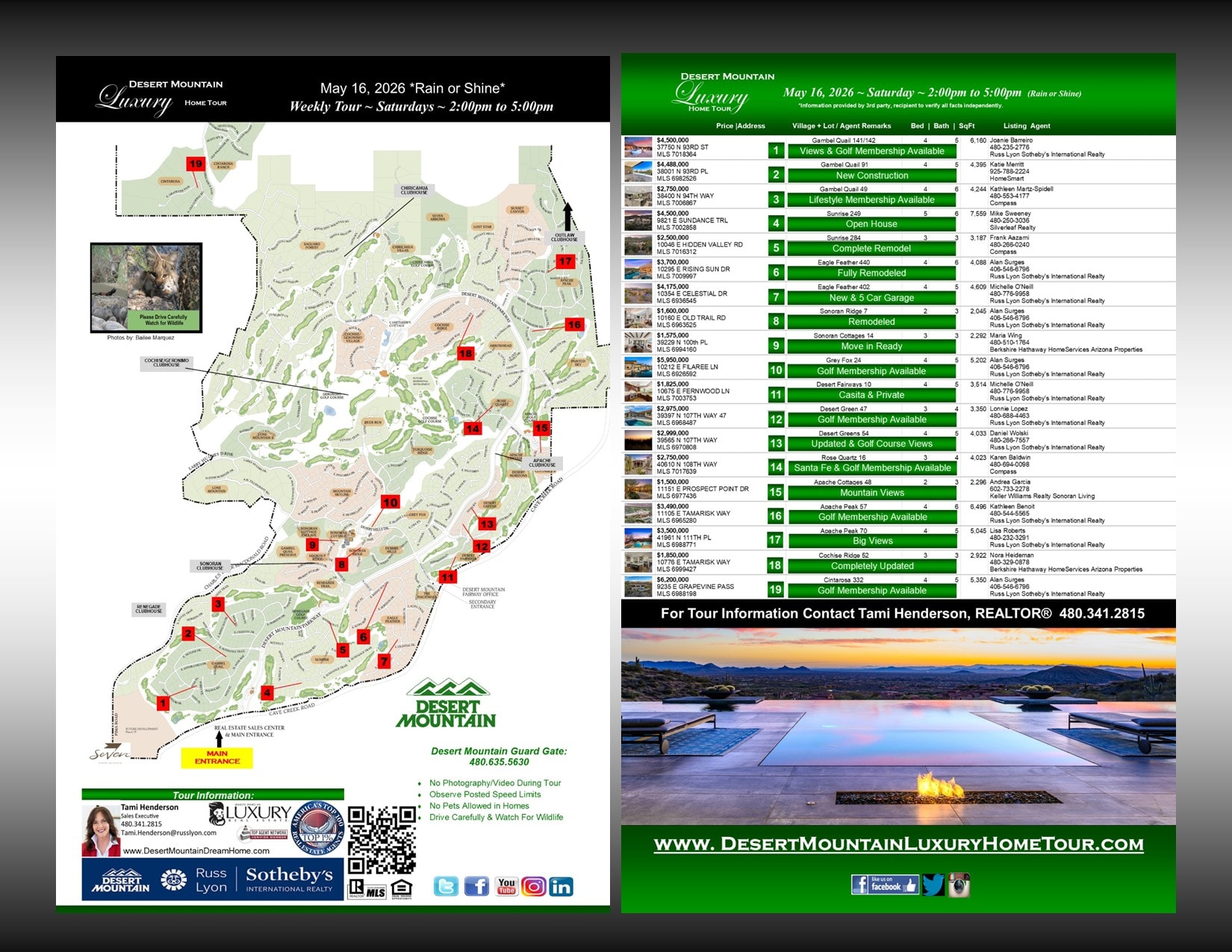
Task: Click the Sonoran Clubhouse map label
Action: [x=210, y=566]
